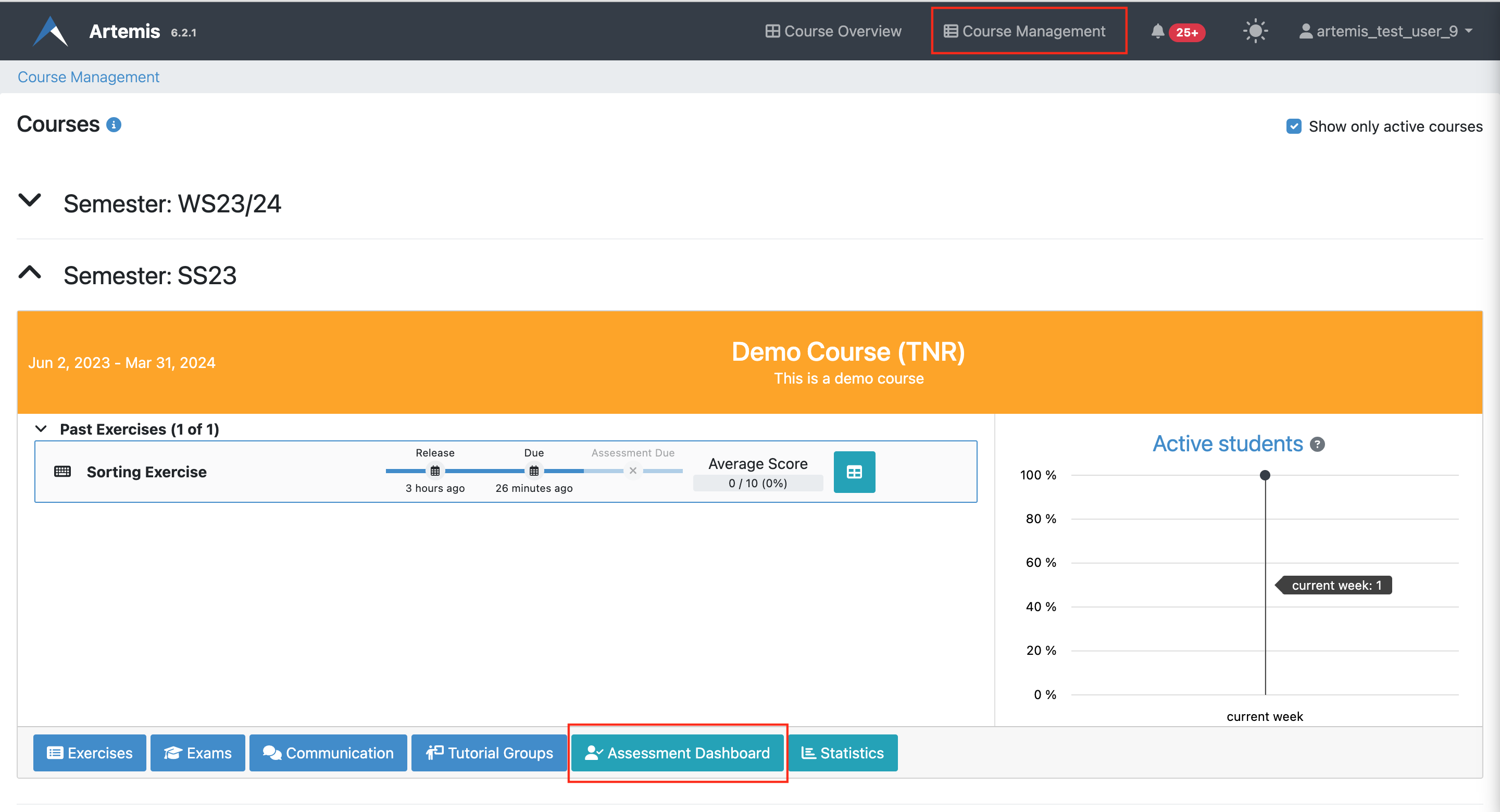1500x812 pixels.
Task: Click the info icon next to Courses
Action: click(x=114, y=124)
